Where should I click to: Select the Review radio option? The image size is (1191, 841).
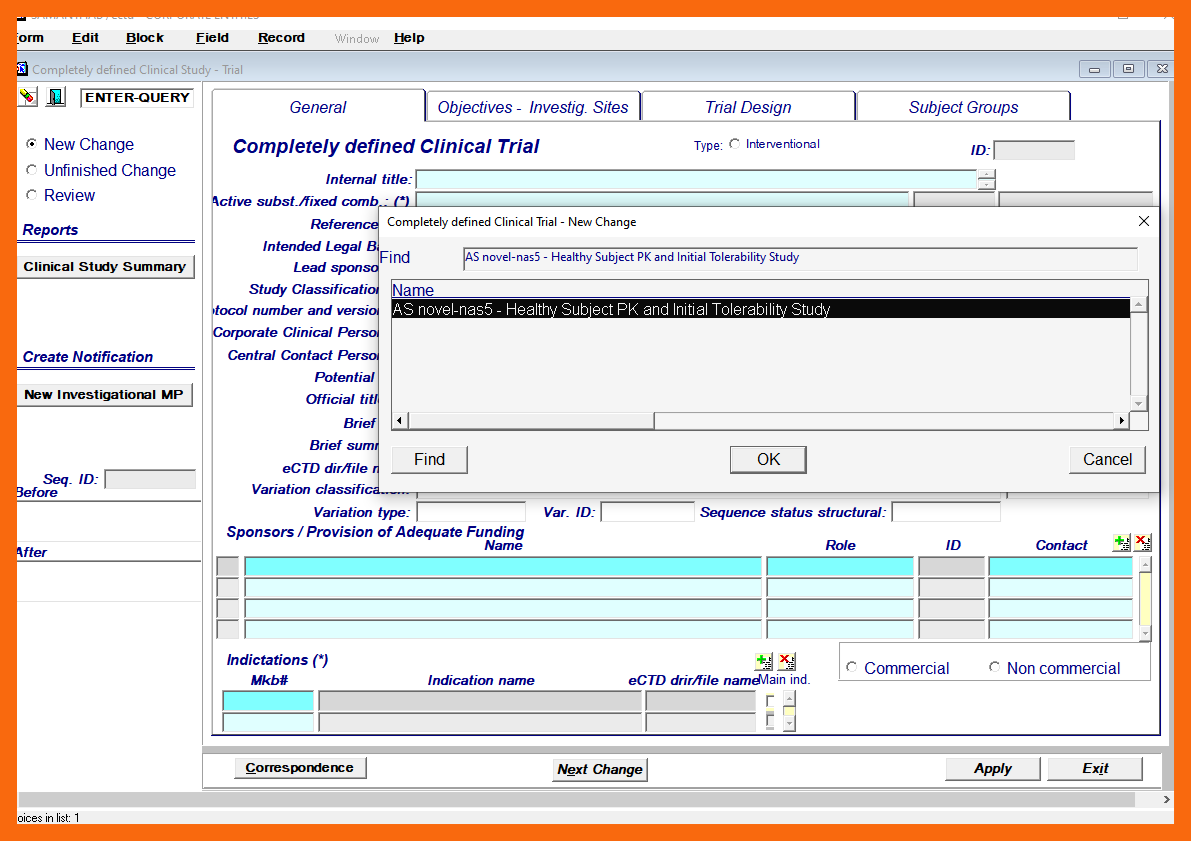(x=32, y=195)
